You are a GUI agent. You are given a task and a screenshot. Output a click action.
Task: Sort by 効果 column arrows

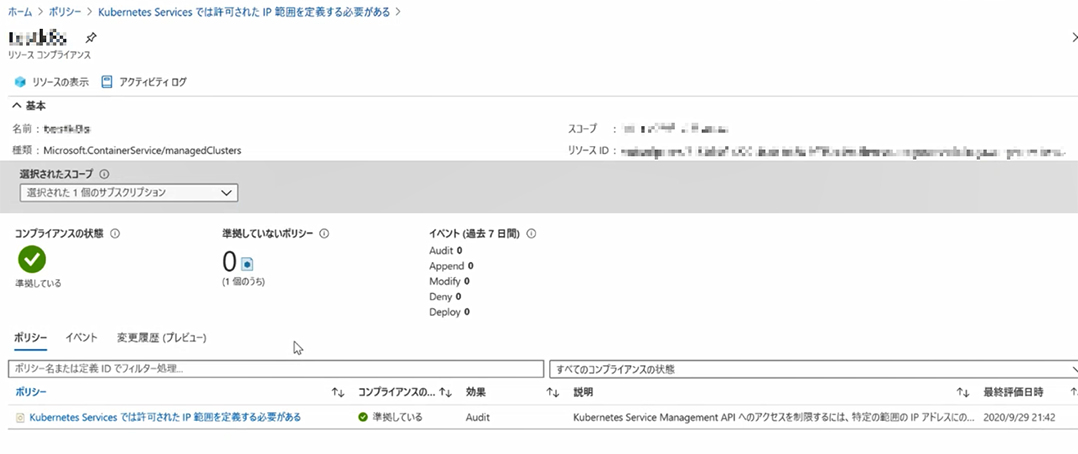553,393
